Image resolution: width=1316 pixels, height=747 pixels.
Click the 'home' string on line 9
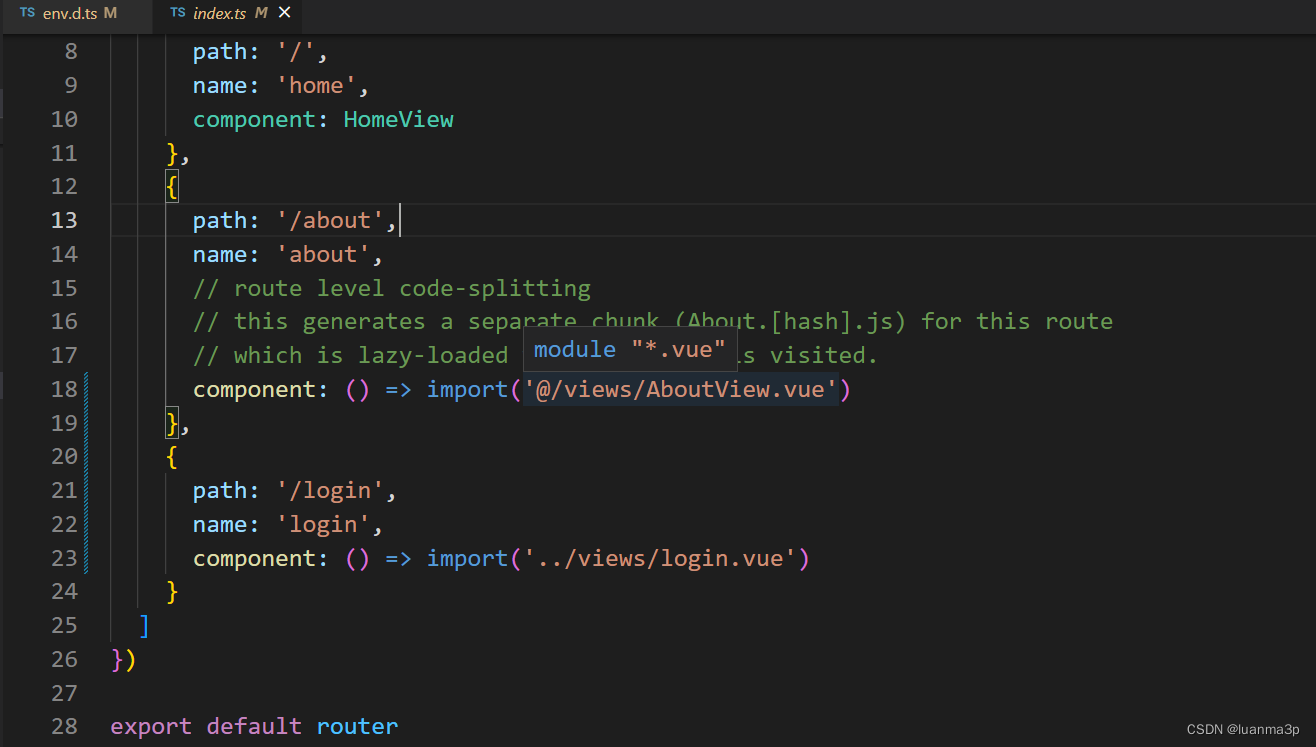(x=316, y=85)
